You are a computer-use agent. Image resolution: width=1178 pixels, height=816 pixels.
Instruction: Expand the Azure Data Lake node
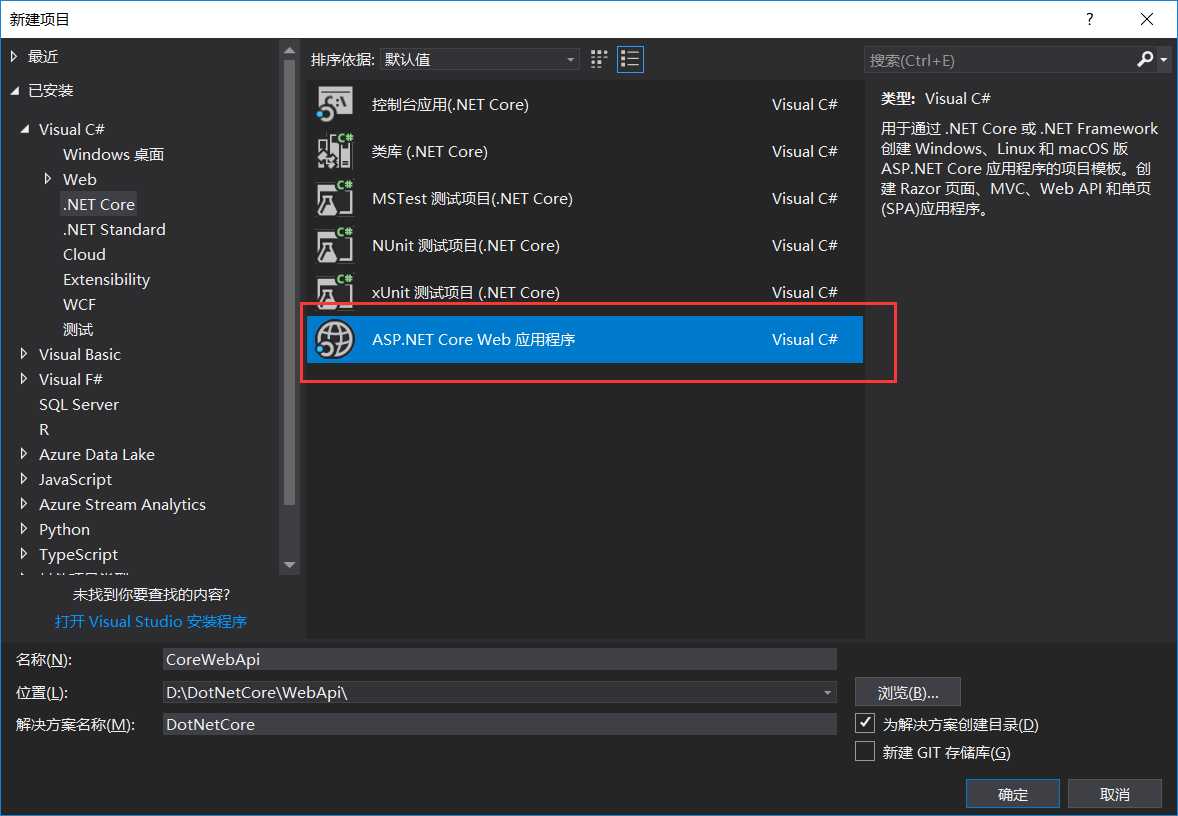click(x=24, y=454)
